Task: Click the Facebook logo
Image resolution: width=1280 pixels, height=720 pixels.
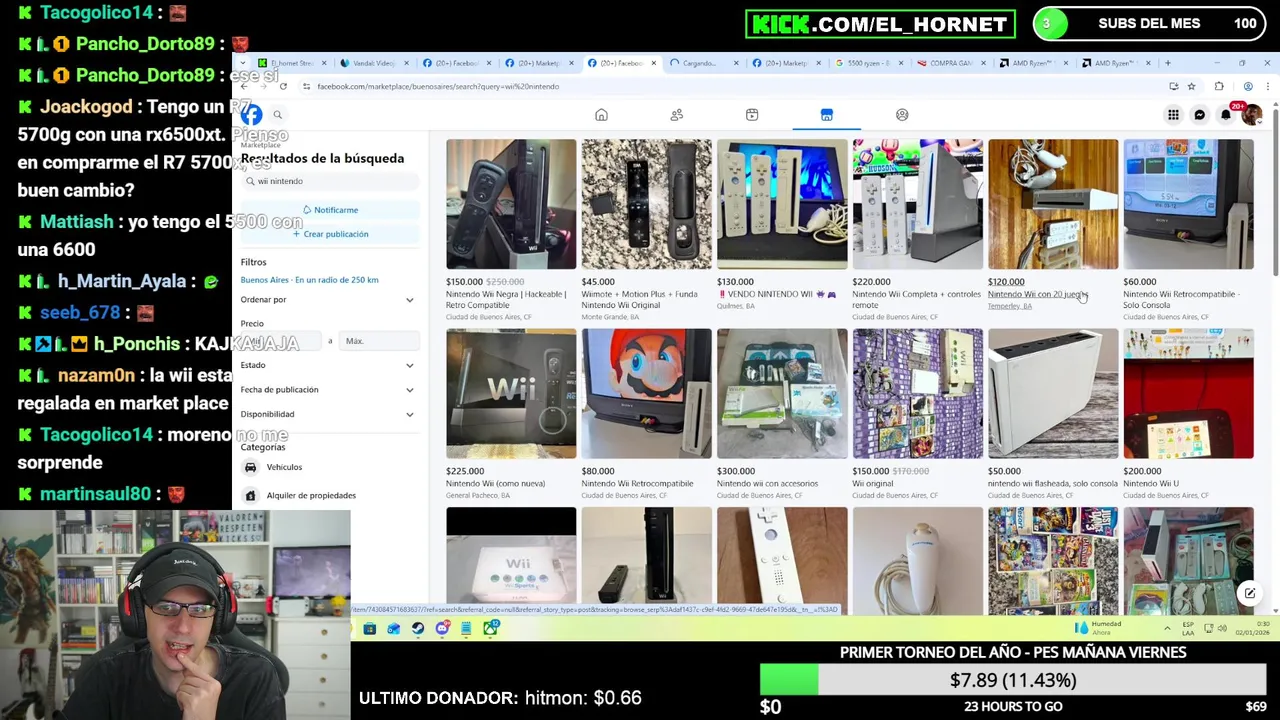Action: pyautogui.click(x=251, y=115)
